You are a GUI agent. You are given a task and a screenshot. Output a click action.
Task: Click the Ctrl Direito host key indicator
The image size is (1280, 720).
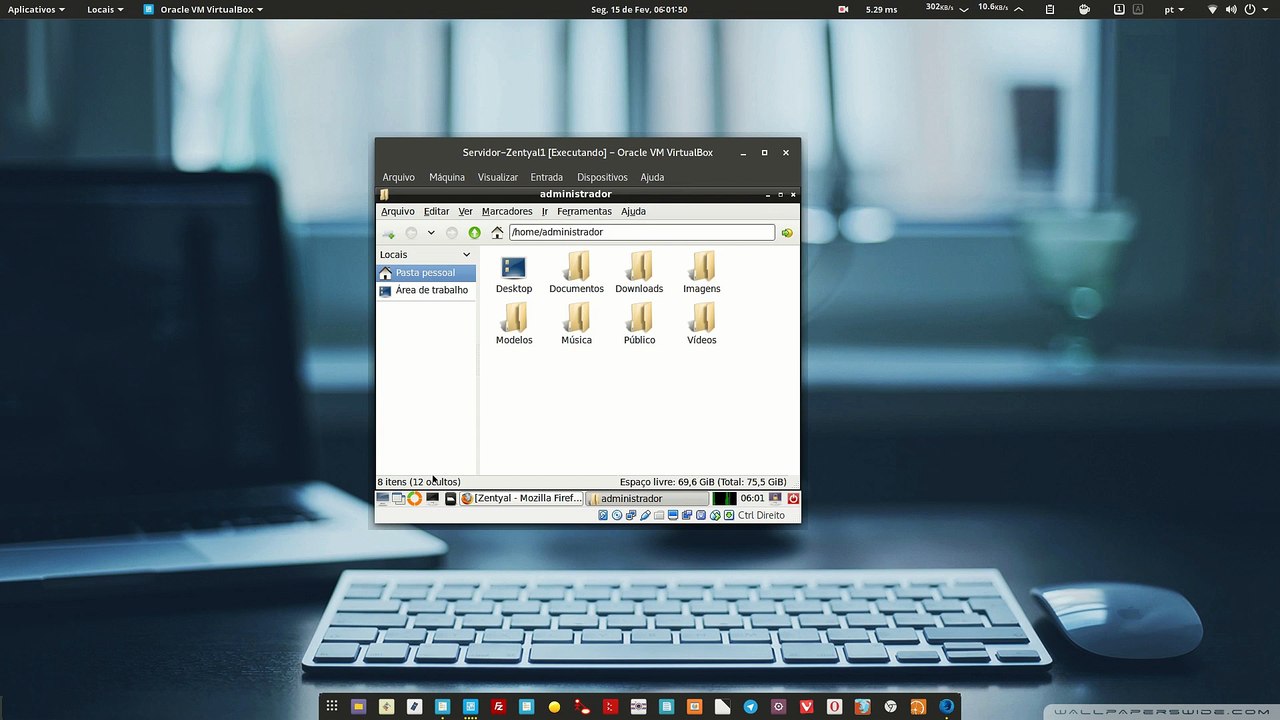click(x=761, y=516)
